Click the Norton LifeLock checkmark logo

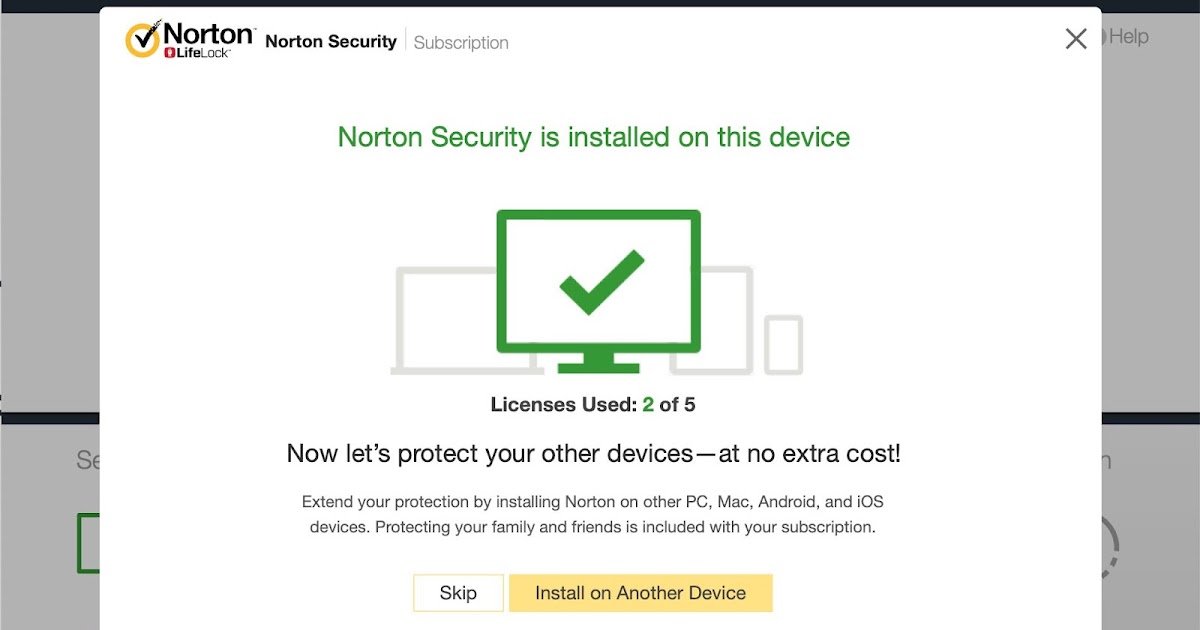pyautogui.click(x=144, y=39)
